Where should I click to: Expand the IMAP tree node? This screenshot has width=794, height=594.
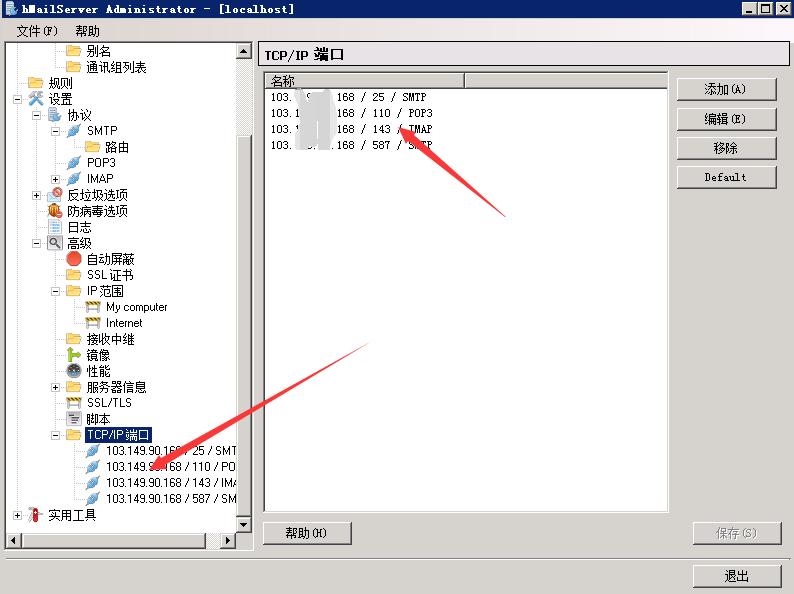click(56, 179)
